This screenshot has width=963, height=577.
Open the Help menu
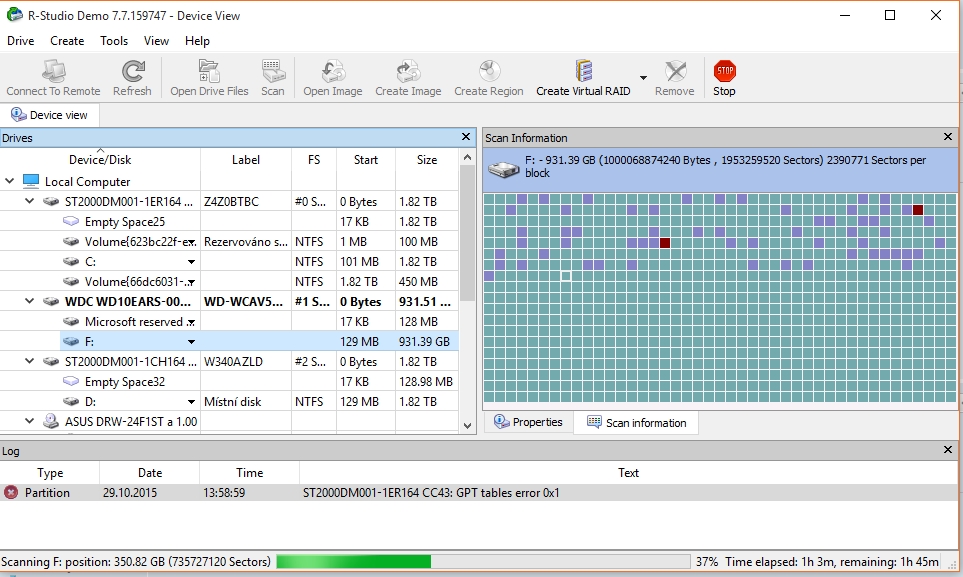(x=197, y=41)
